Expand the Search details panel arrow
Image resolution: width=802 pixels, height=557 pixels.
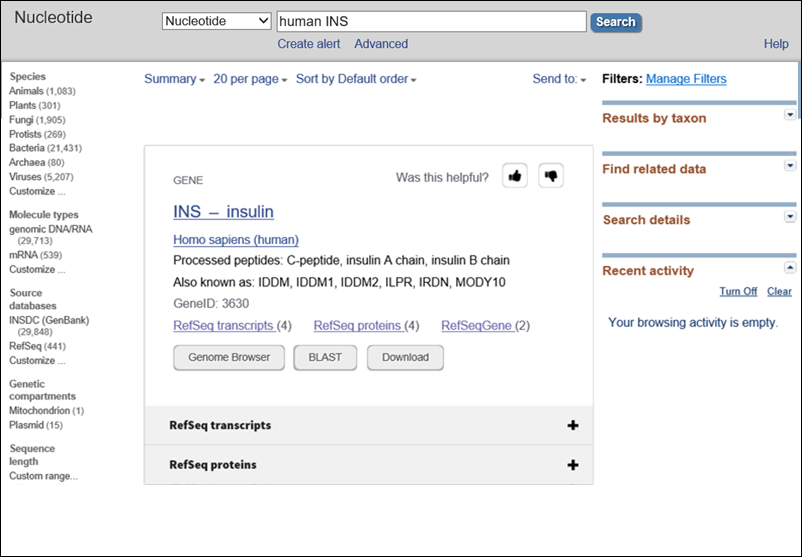[790, 216]
